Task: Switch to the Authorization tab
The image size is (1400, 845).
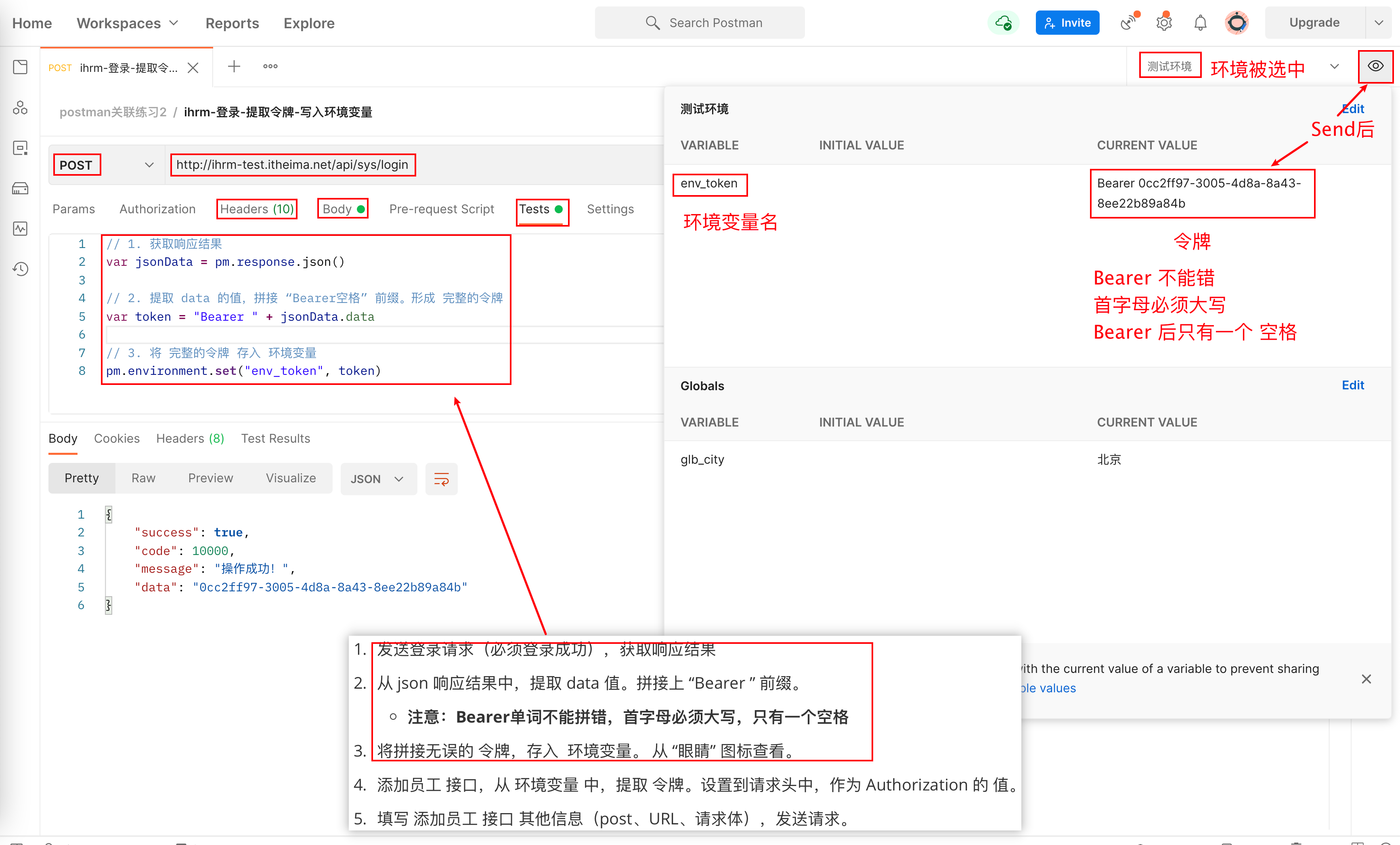Action: pyautogui.click(x=157, y=209)
